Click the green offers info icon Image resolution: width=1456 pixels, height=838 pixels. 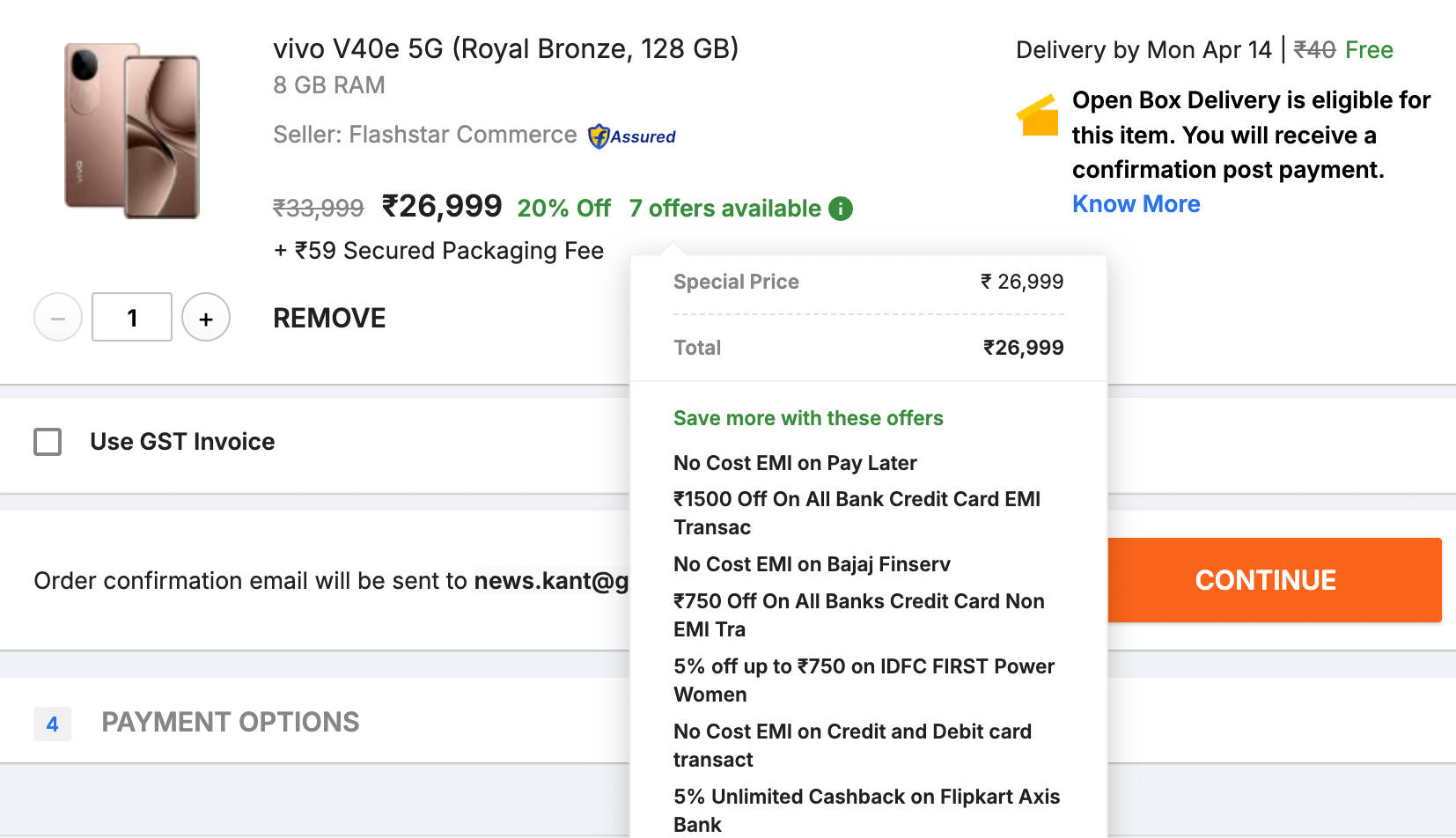click(841, 209)
